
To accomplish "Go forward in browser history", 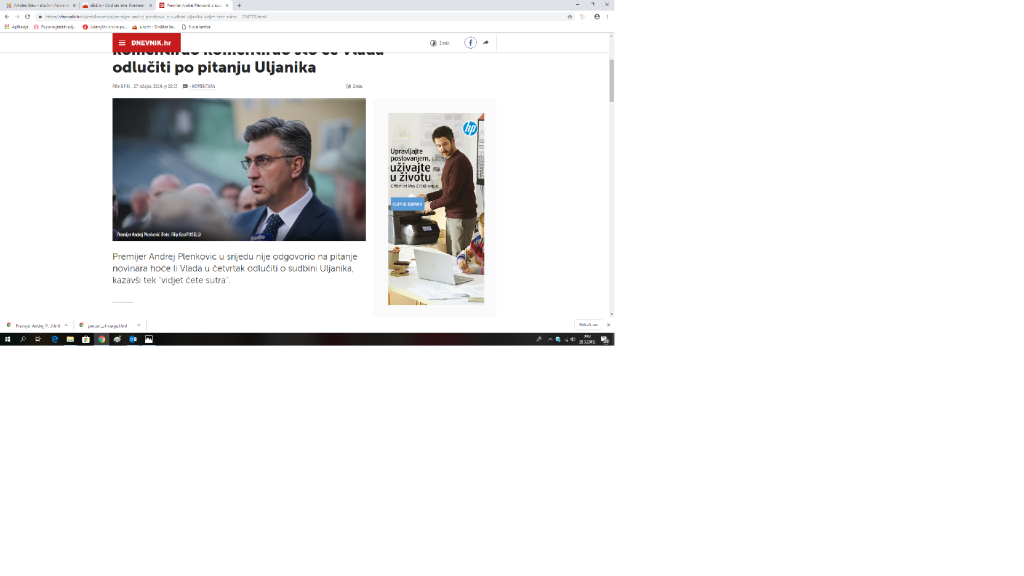I will [17, 16].
